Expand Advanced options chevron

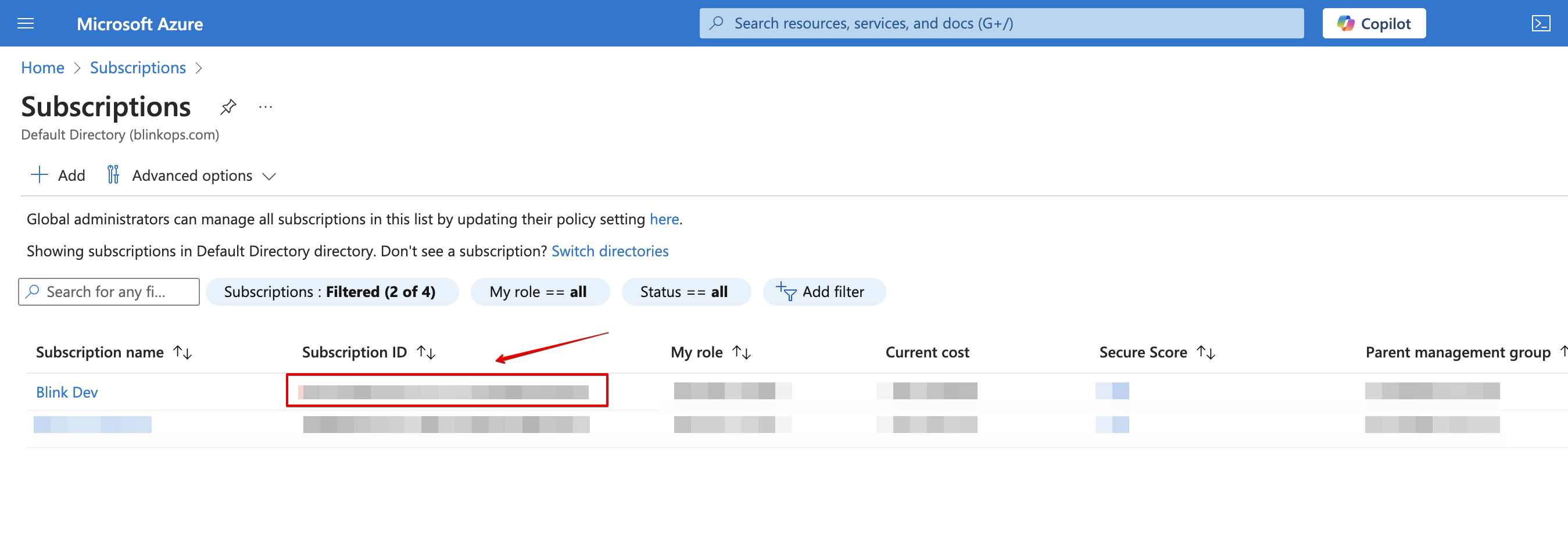[x=269, y=177]
